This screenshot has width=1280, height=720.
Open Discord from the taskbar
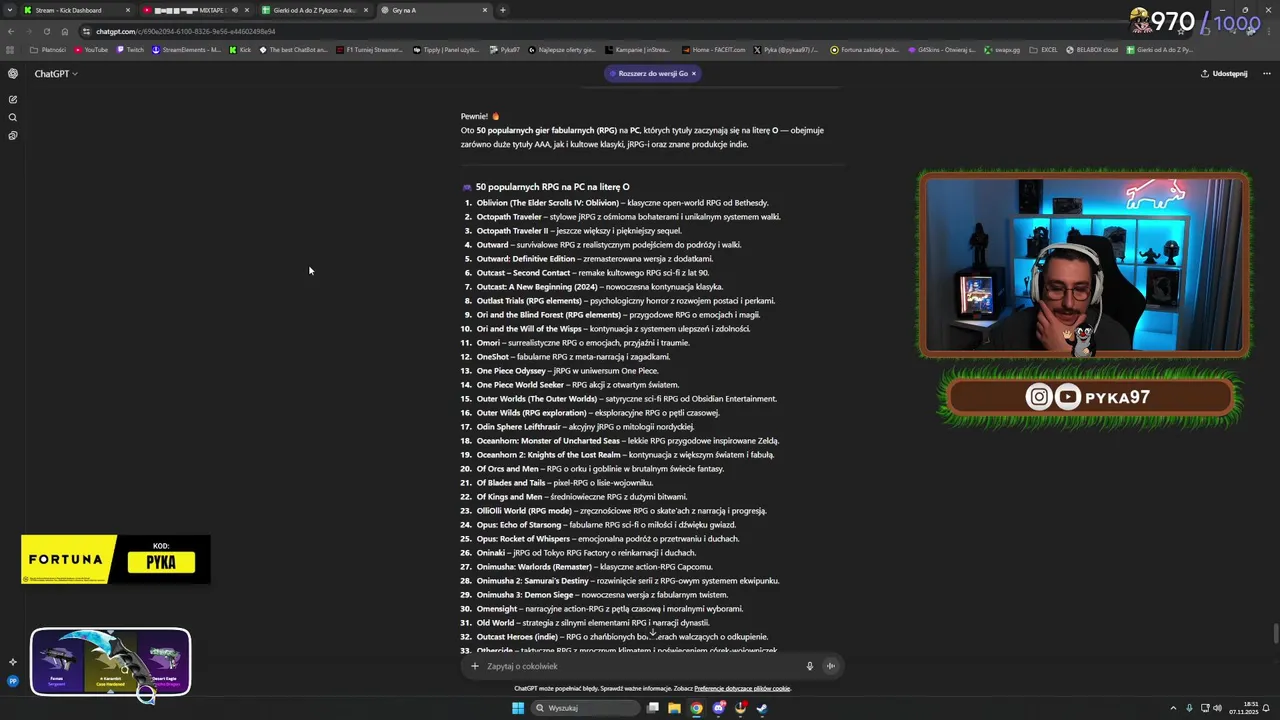(x=719, y=708)
